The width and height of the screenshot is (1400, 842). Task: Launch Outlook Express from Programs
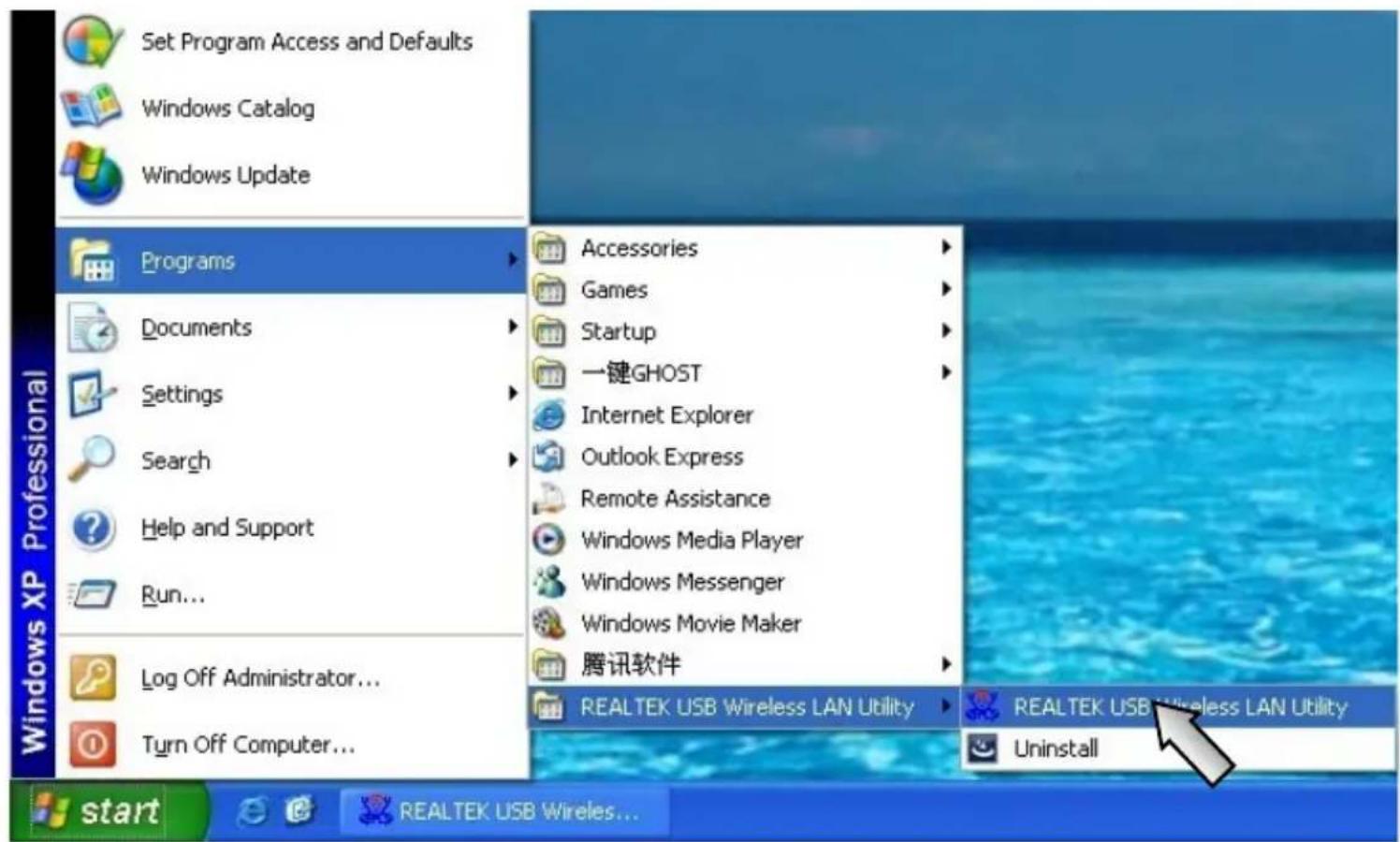coord(745,457)
